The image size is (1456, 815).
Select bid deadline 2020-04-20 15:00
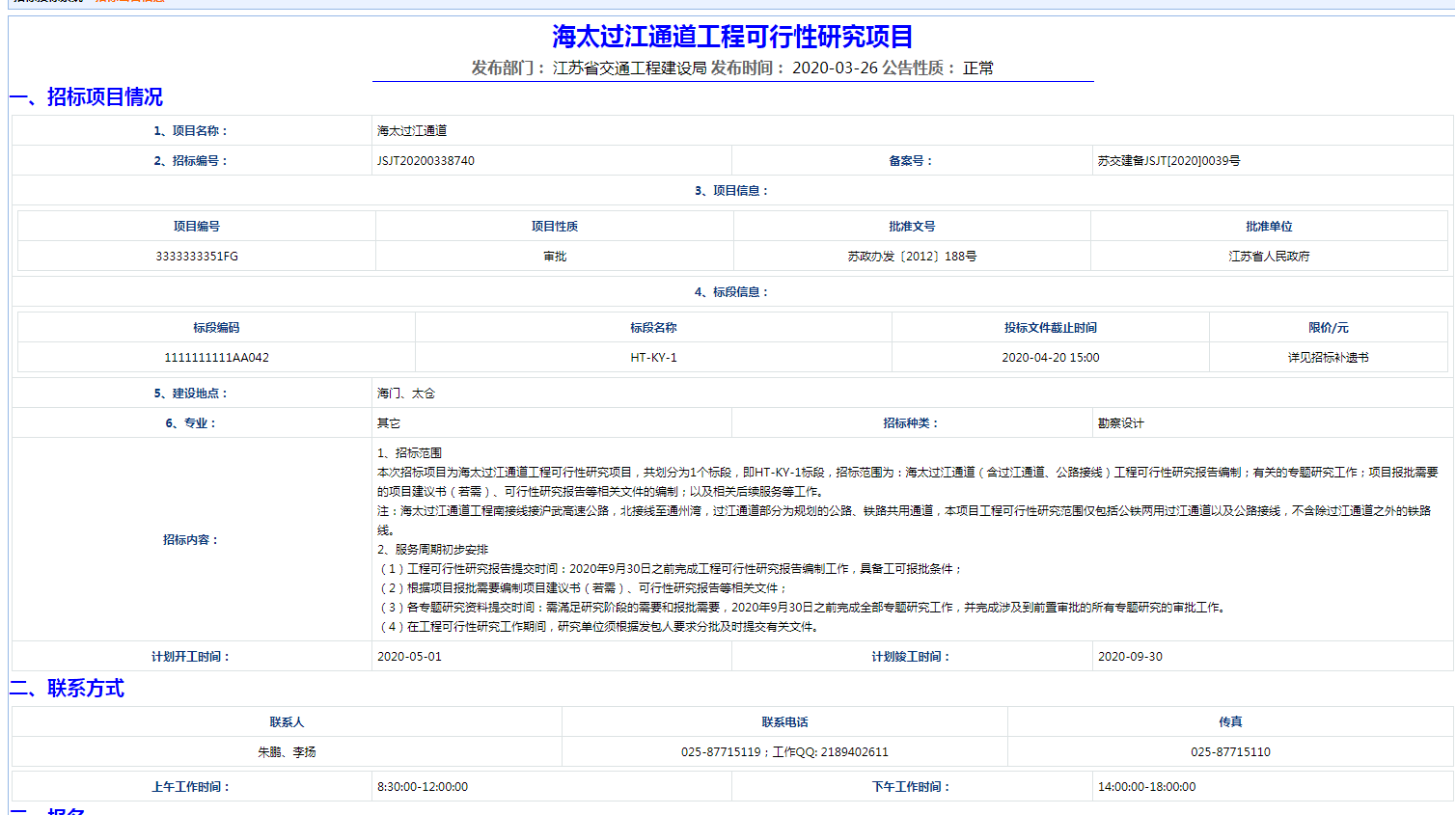point(1050,358)
